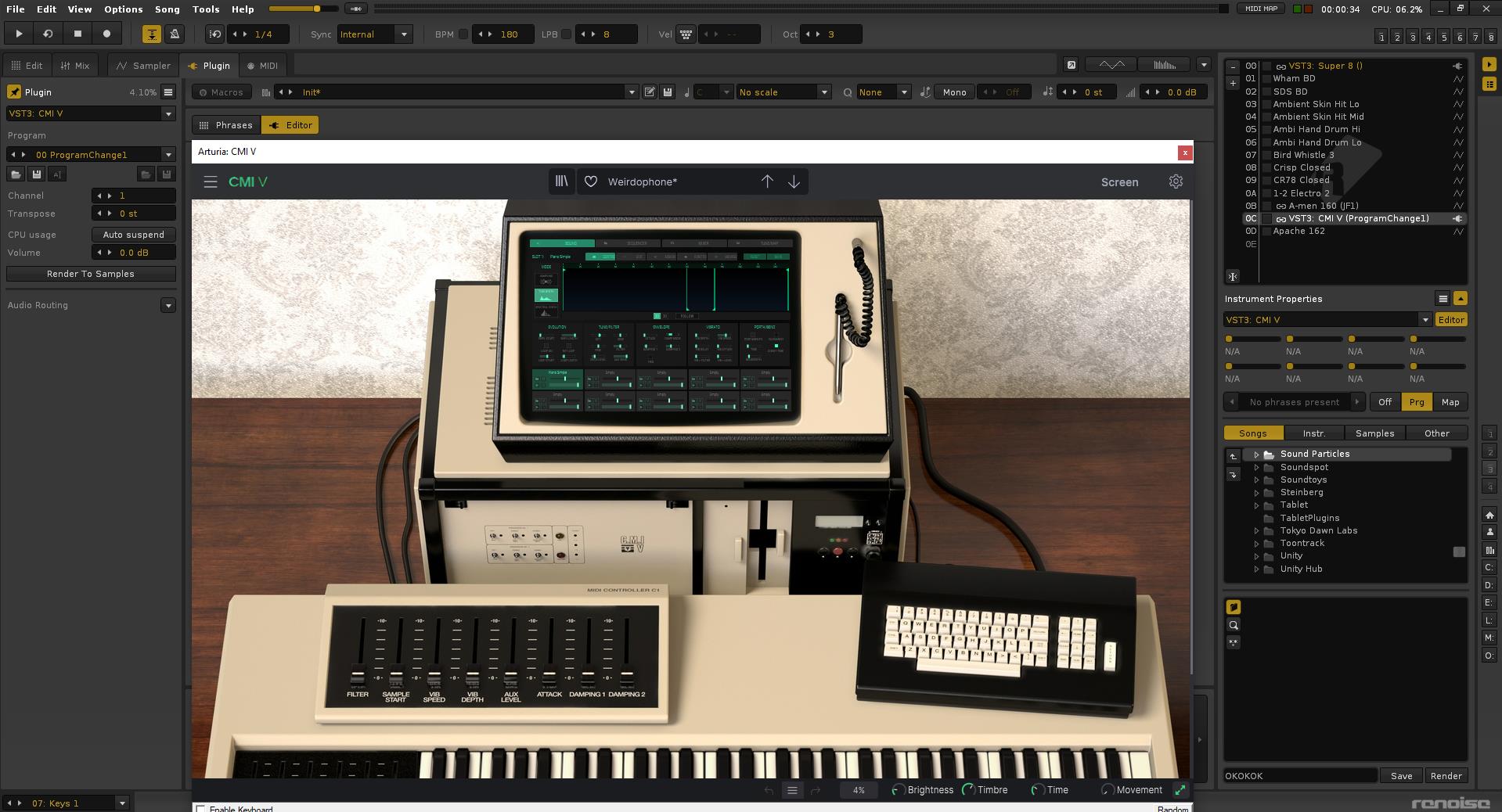The width and height of the screenshot is (1502, 812).
Task: Open the Program dropdown 00 ProgramChange1
Action: coord(91,155)
